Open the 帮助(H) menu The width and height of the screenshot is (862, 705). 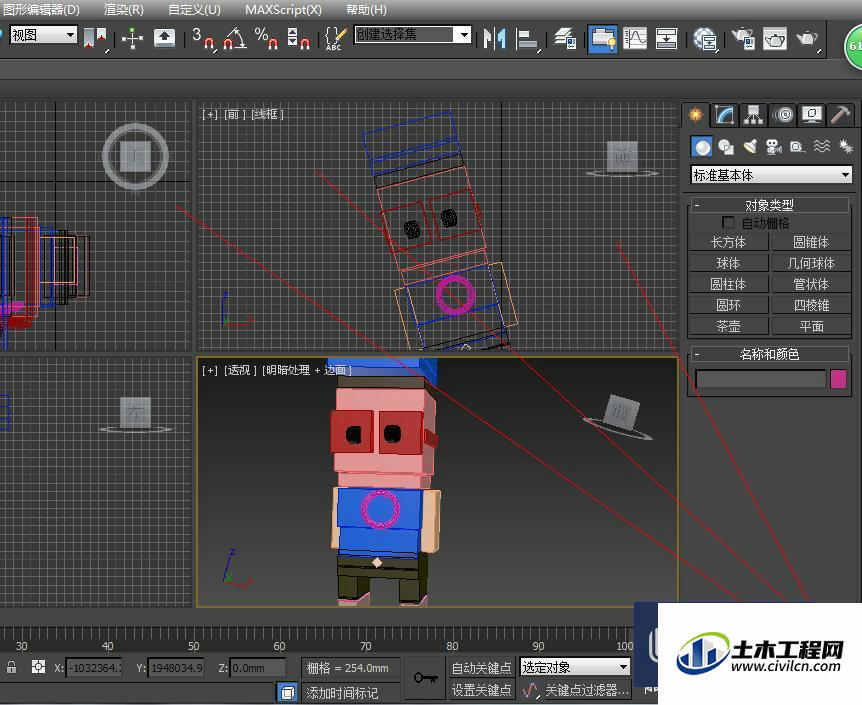pyautogui.click(x=366, y=9)
